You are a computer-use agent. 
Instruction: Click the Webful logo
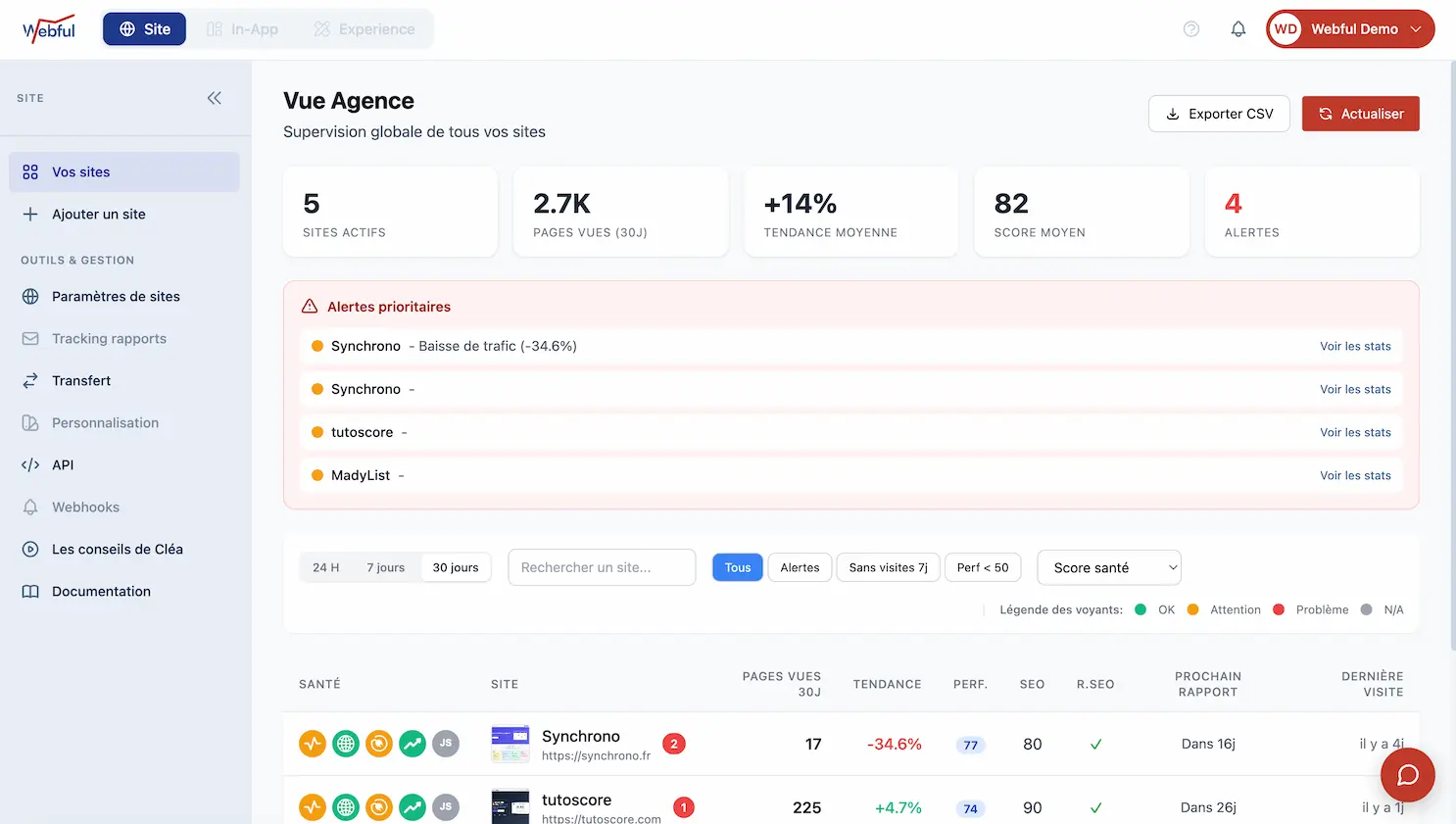pyautogui.click(x=49, y=29)
